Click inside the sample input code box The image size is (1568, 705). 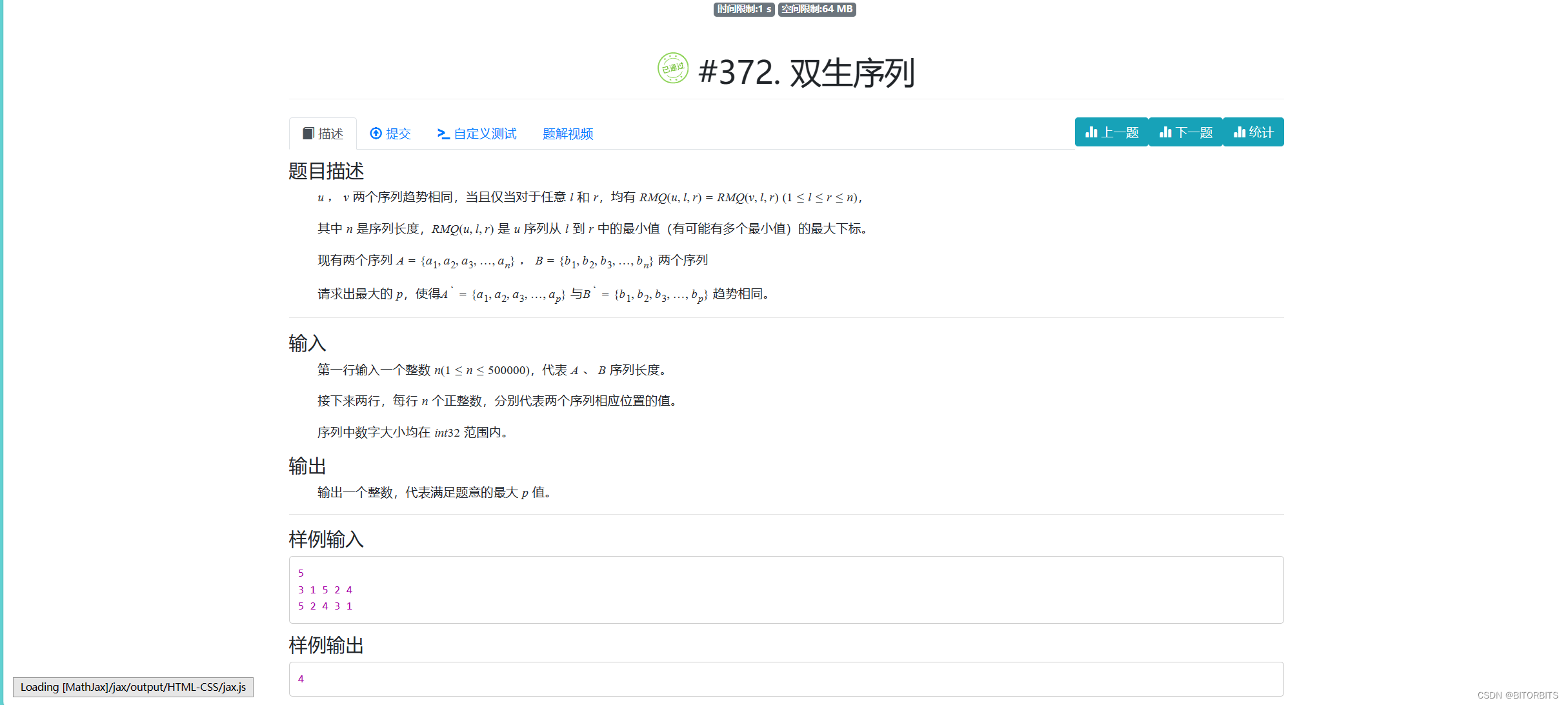pyautogui.click(x=785, y=590)
